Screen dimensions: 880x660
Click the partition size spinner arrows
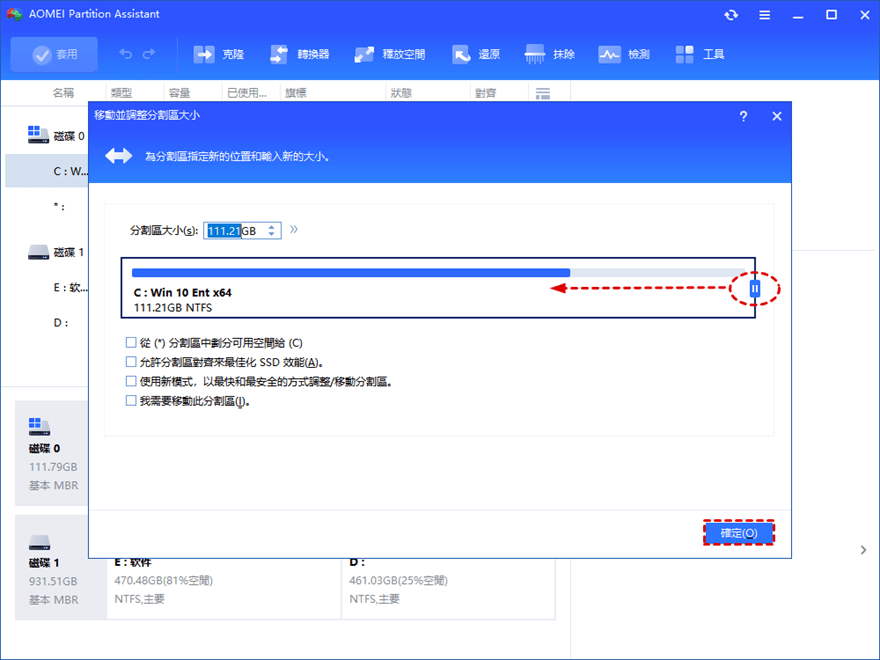(x=272, y=231)
